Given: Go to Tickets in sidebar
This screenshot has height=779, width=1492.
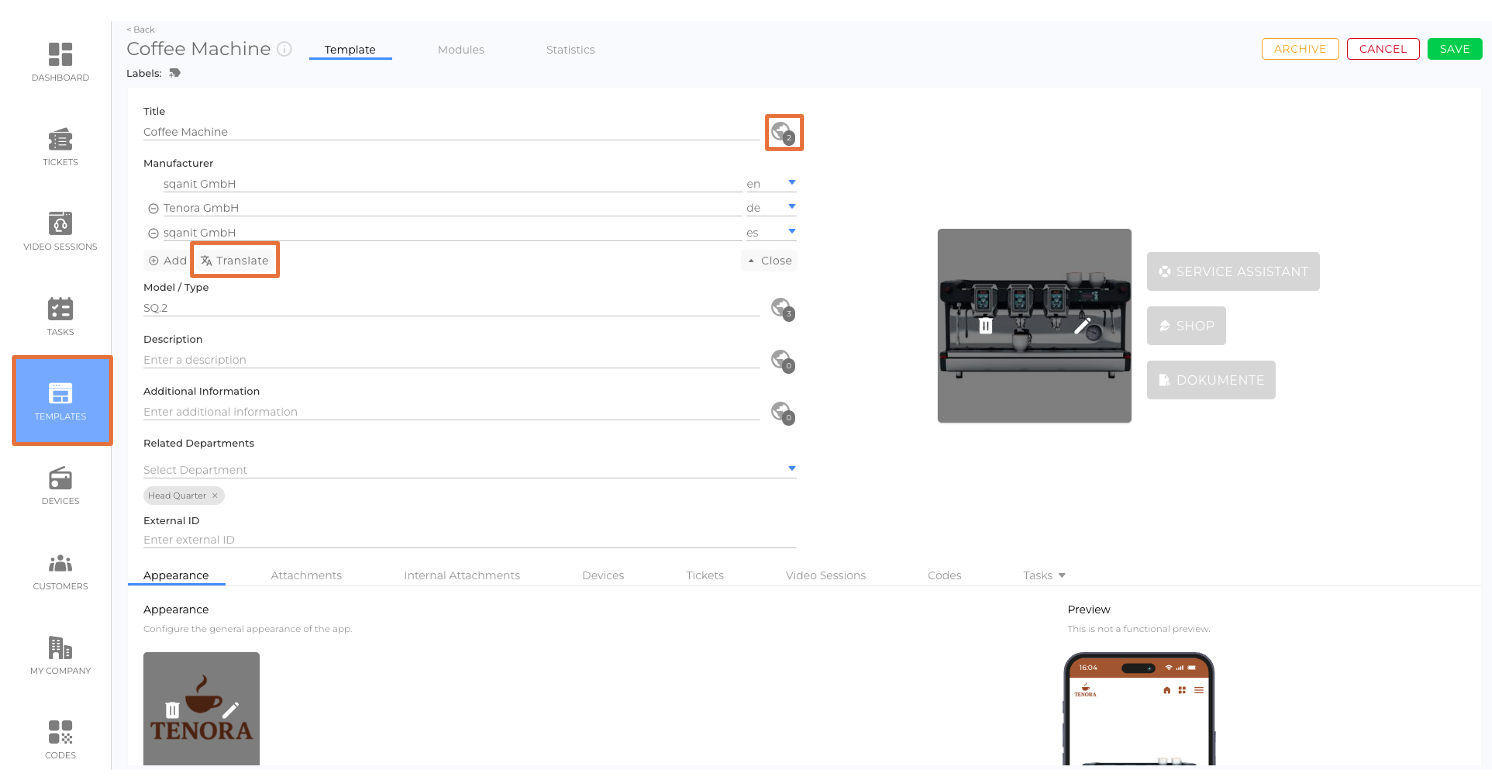Looking at the screenshot, I should [x=60, y=146].
